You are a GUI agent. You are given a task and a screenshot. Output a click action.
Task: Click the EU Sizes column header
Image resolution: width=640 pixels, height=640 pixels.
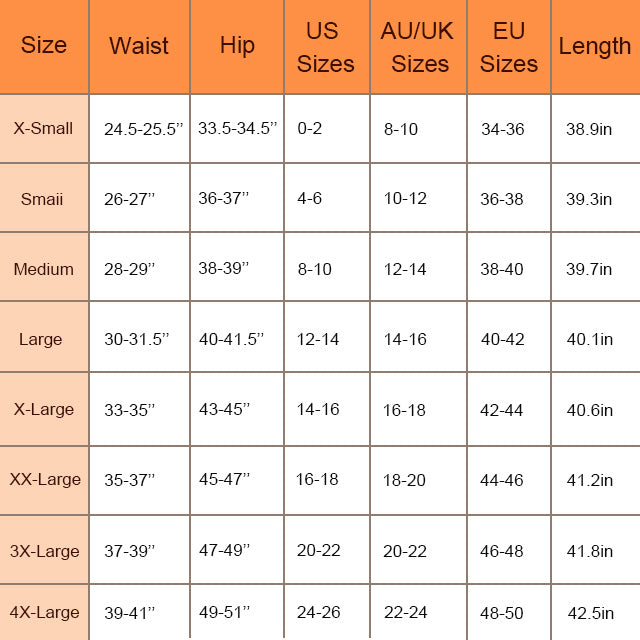[x=509, y=47]
